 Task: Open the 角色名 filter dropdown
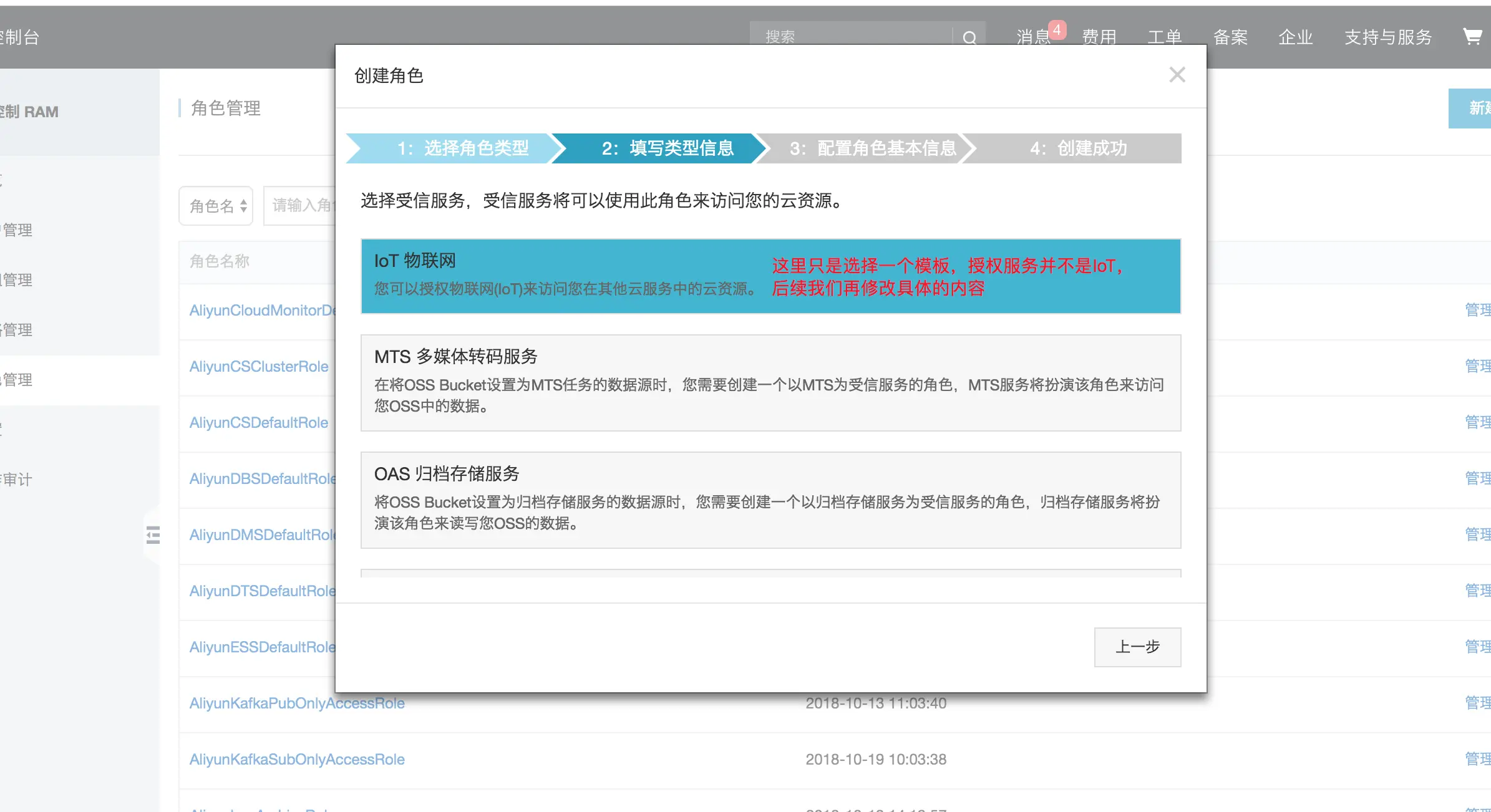[x=216, y=206]
